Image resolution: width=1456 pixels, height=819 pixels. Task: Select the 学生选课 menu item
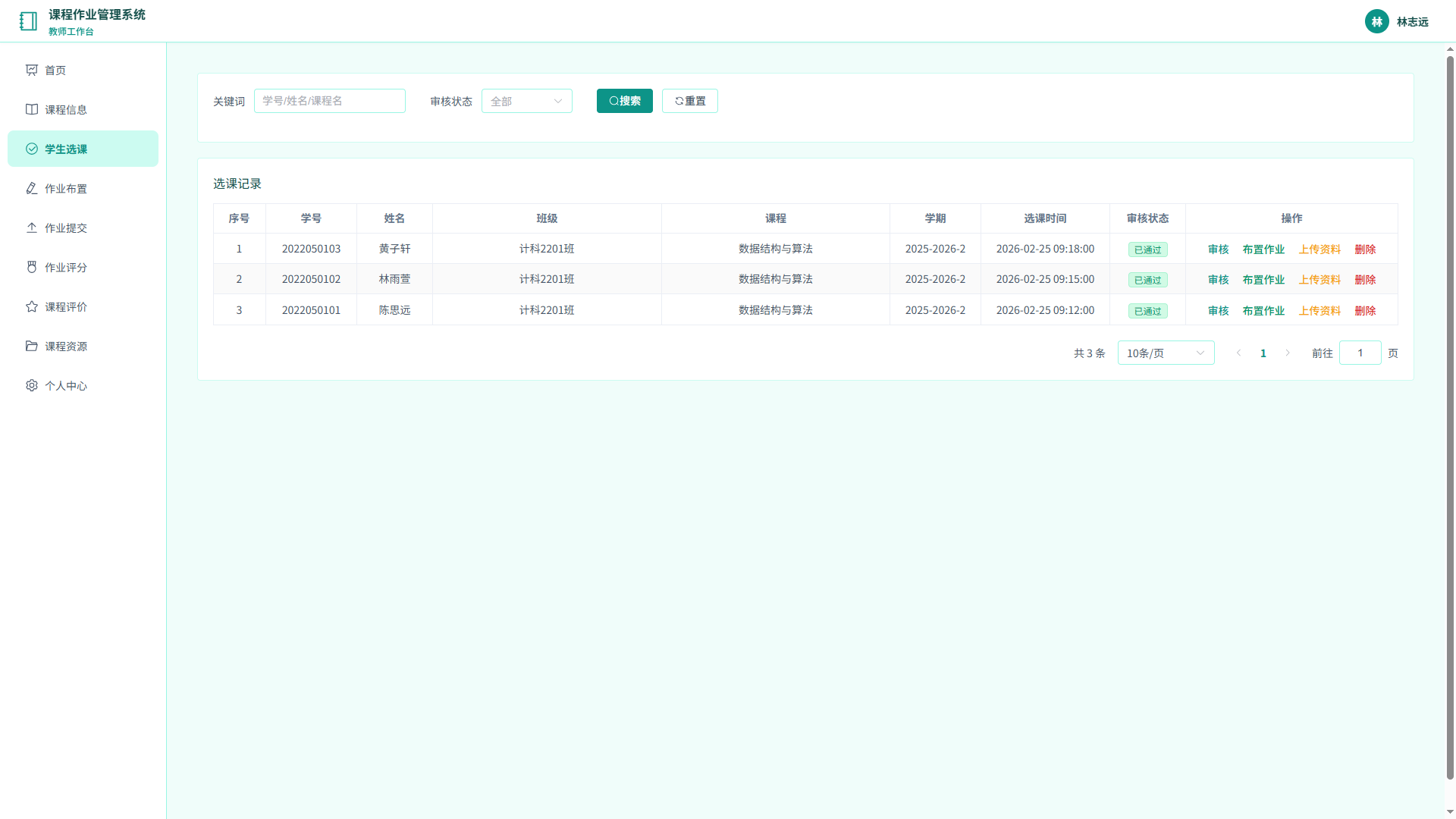pos(83,149)
